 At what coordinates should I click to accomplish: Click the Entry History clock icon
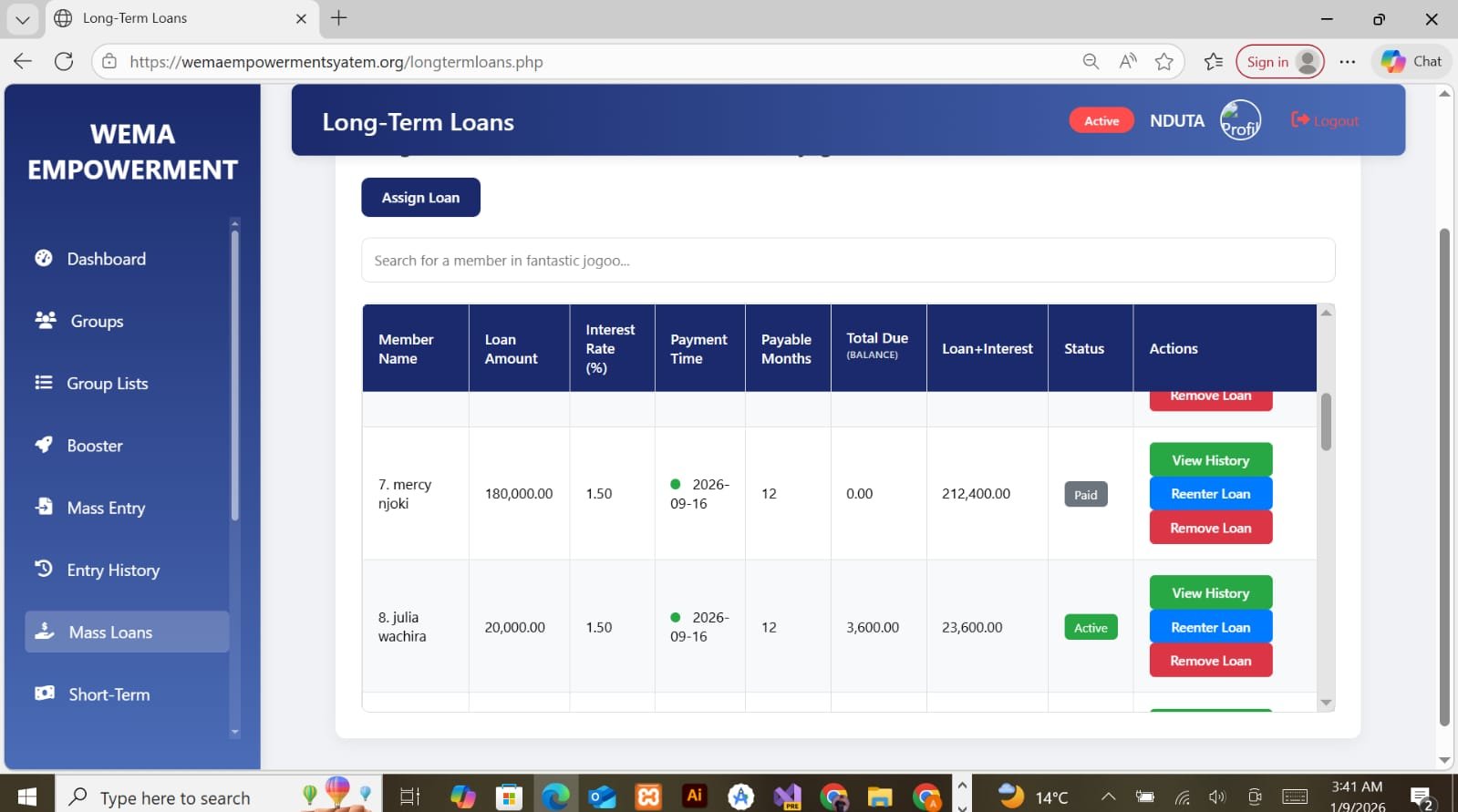coord(44,569)
